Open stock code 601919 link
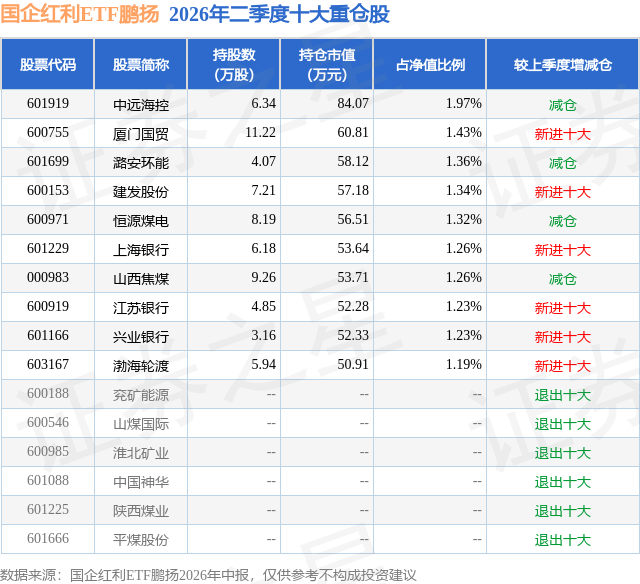 click(x=48, y=104)
